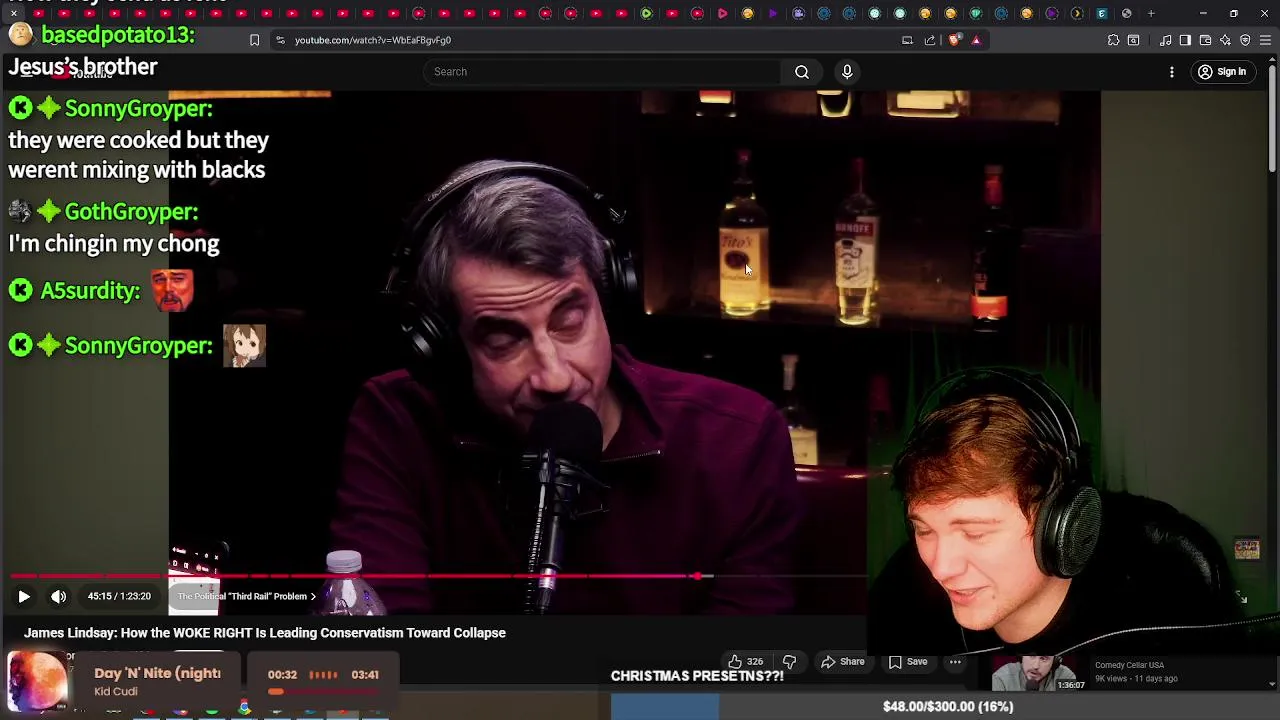The width and height of the screenshot is (1280, 720).
Task: Open more actions ellipsis beside Save
Action: pos(955,662)
